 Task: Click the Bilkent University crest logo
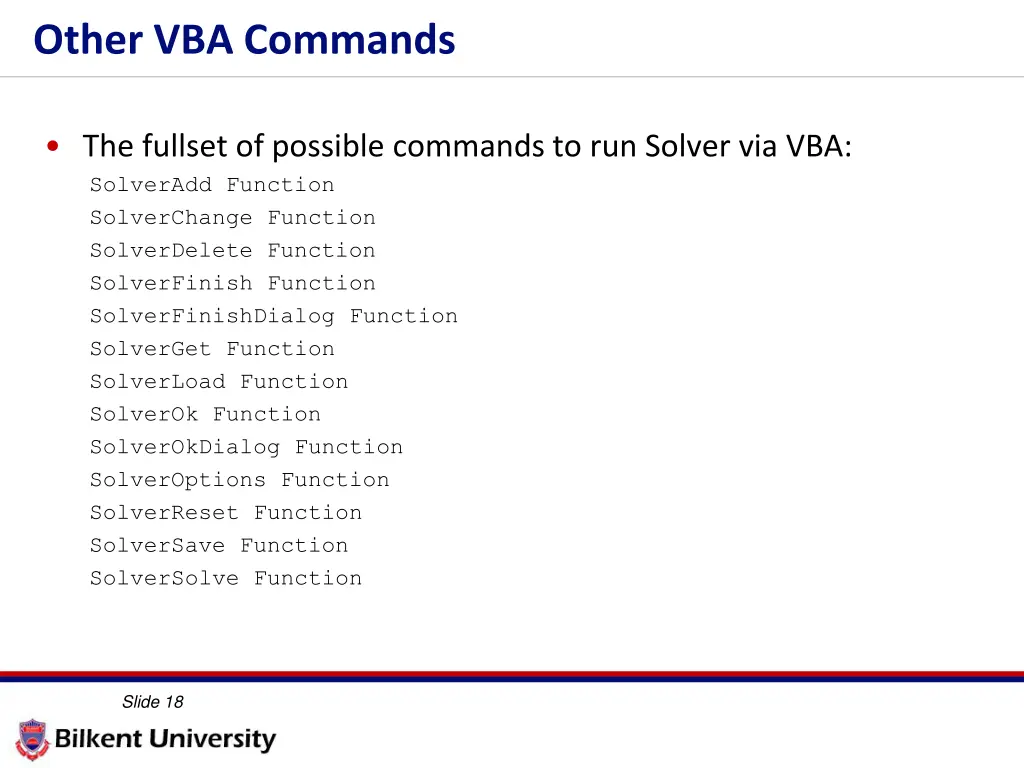[32, 739]
